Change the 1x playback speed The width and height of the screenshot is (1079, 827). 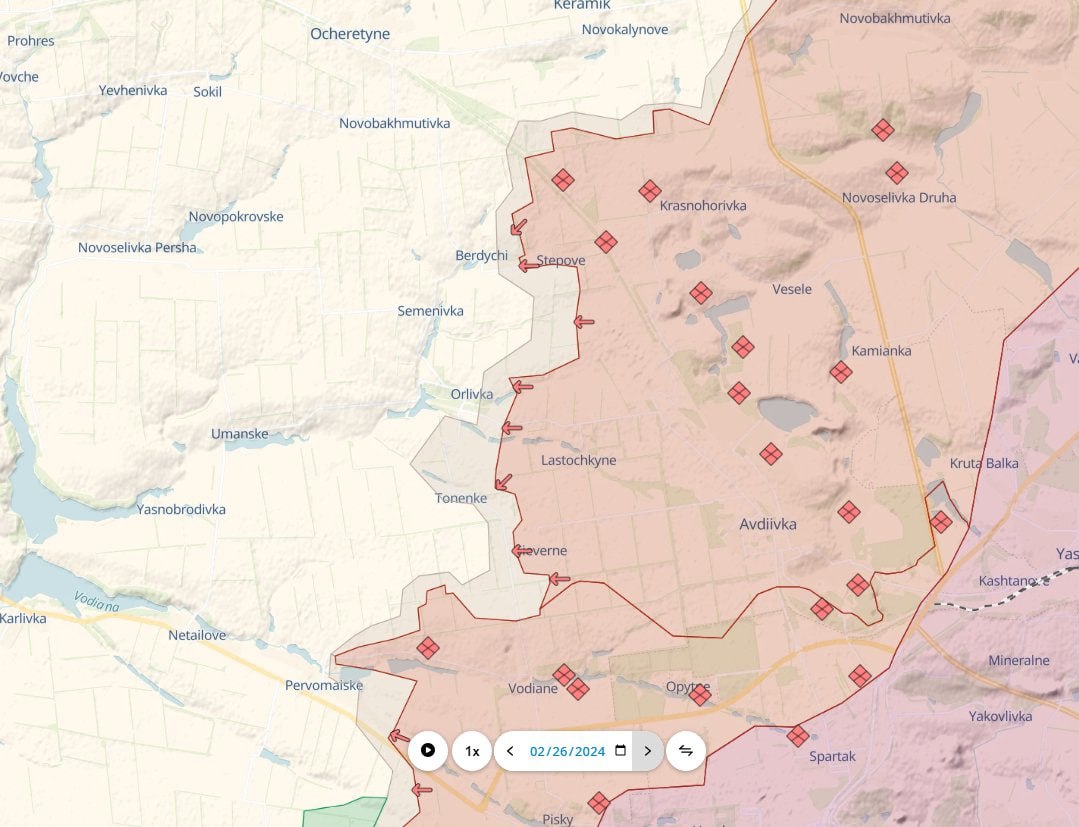pyautogui.click(x=472, y=751)
